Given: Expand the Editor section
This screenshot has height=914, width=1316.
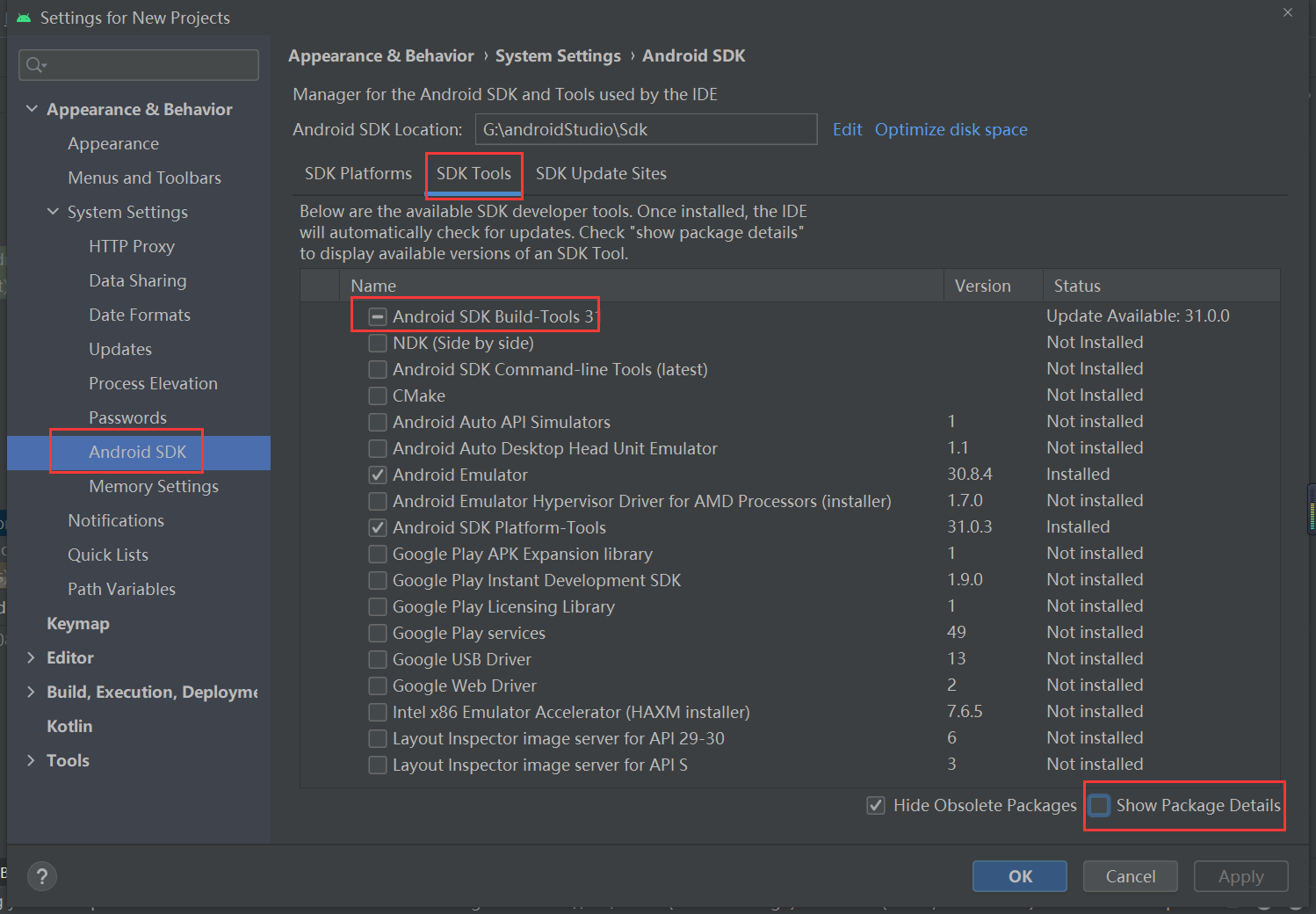Looking at the screenshot, I should coord(32,656).
